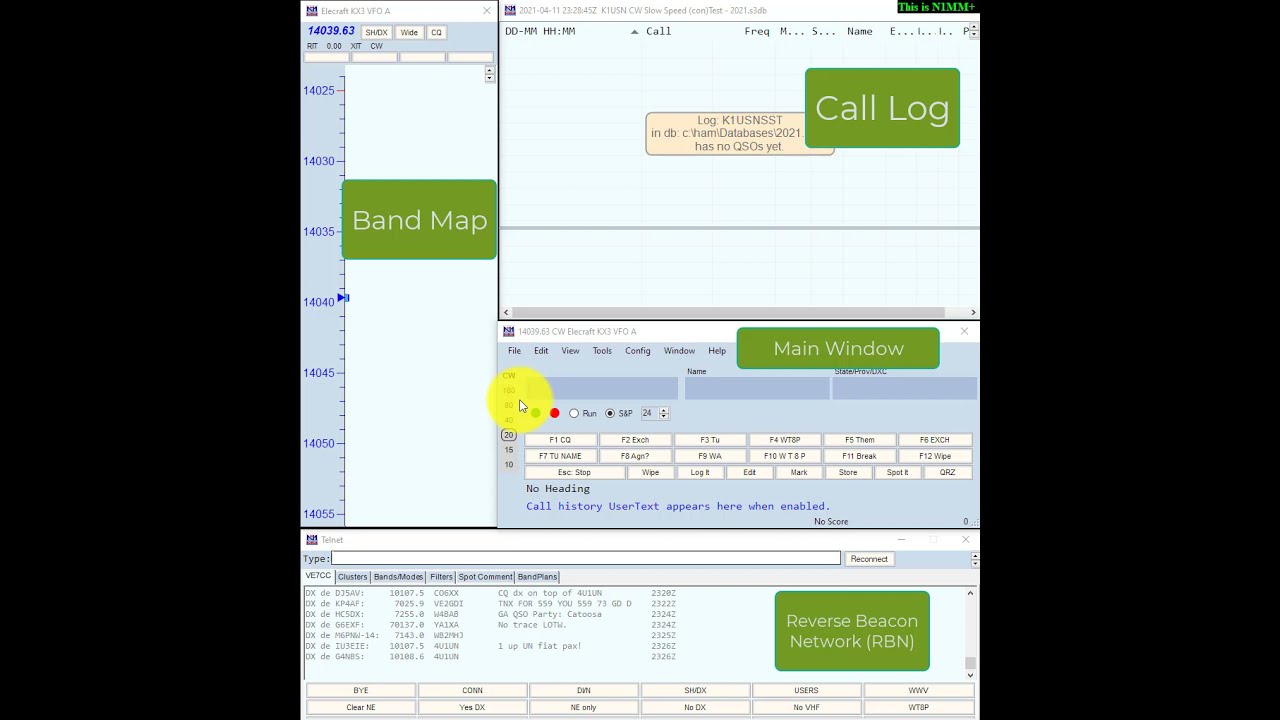Close the Telnet window
1280x720 pixels.
pos(965,540)
